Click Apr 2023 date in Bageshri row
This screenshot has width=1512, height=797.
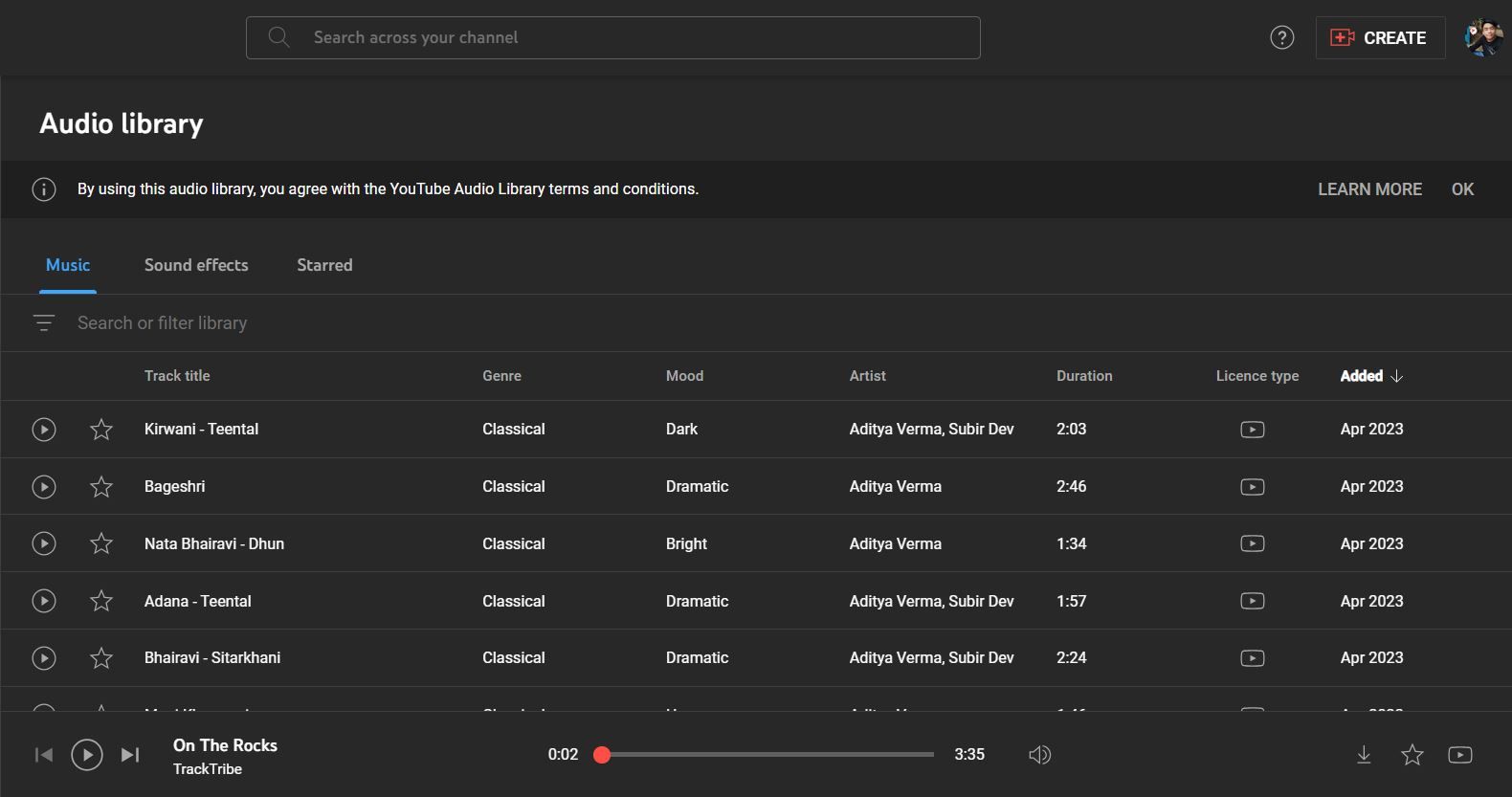[1371, 487]
